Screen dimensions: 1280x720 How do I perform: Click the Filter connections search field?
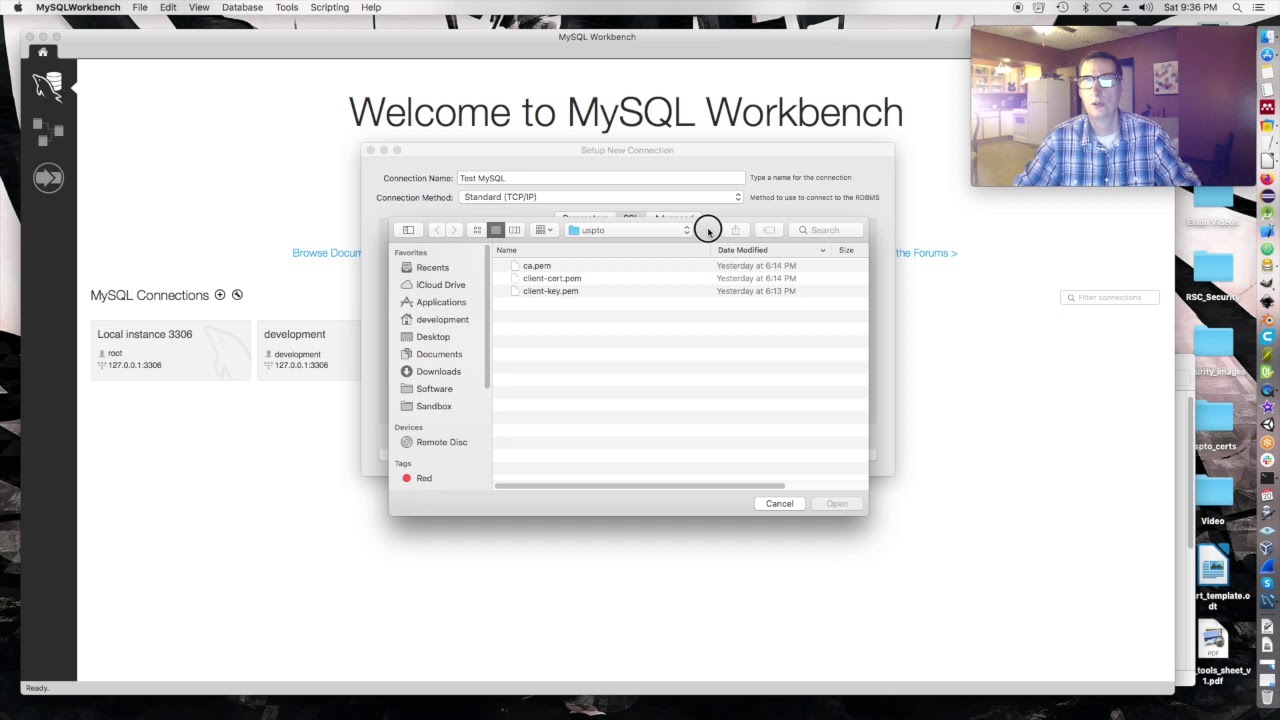1109,297
